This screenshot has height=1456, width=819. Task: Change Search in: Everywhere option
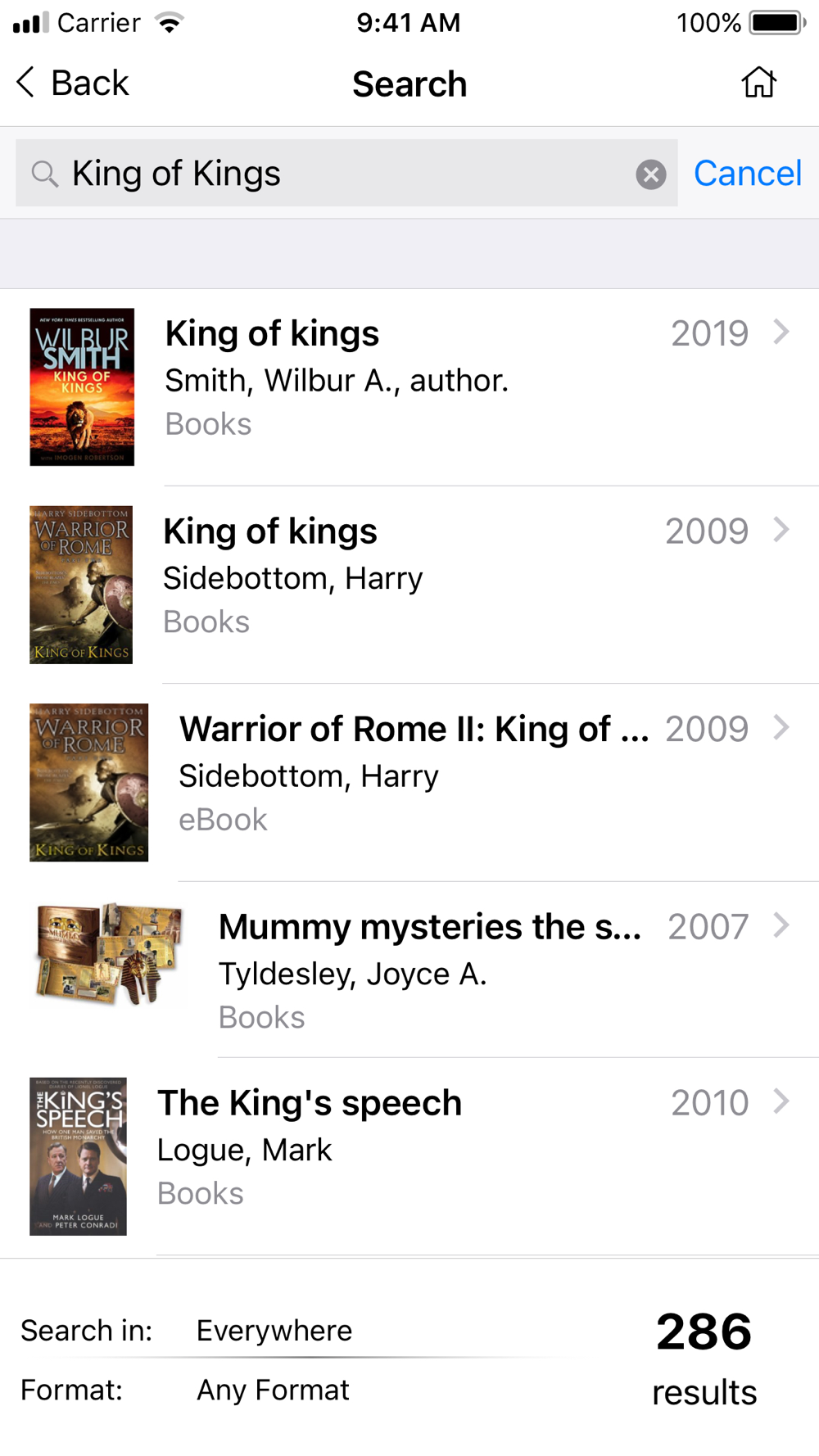[x=274, y=1331]
